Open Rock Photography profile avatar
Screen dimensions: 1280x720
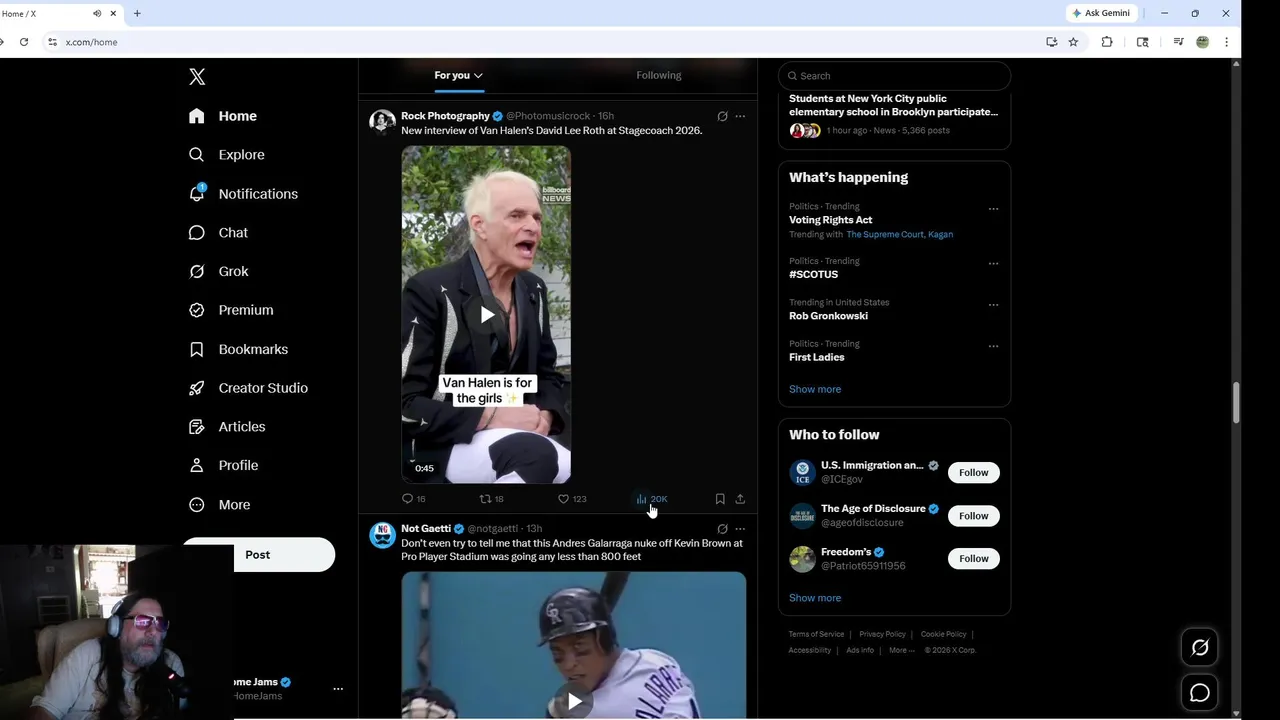[382, 122]
